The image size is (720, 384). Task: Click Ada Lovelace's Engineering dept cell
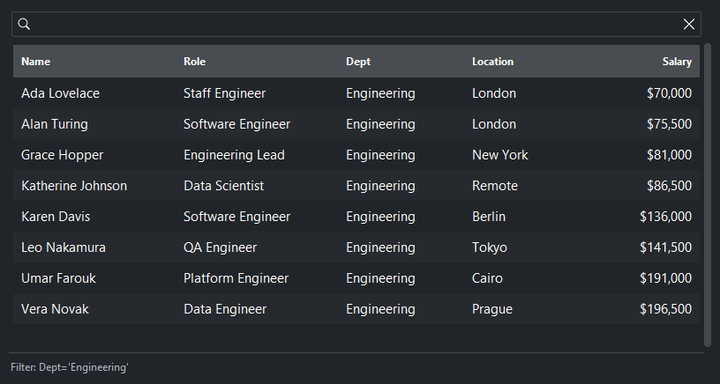[x=381, y=93]
